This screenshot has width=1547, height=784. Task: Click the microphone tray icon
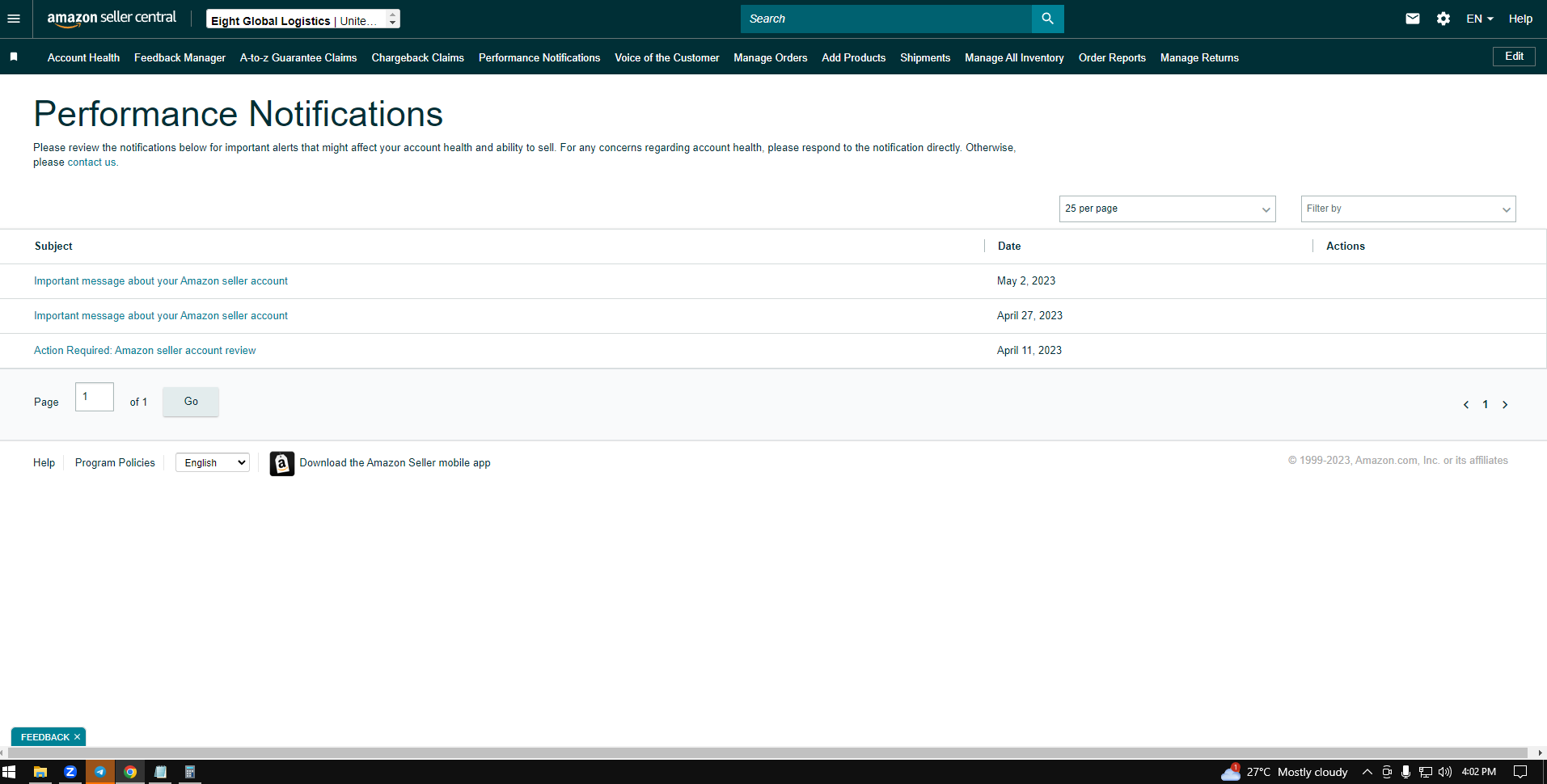(1405, 772)
